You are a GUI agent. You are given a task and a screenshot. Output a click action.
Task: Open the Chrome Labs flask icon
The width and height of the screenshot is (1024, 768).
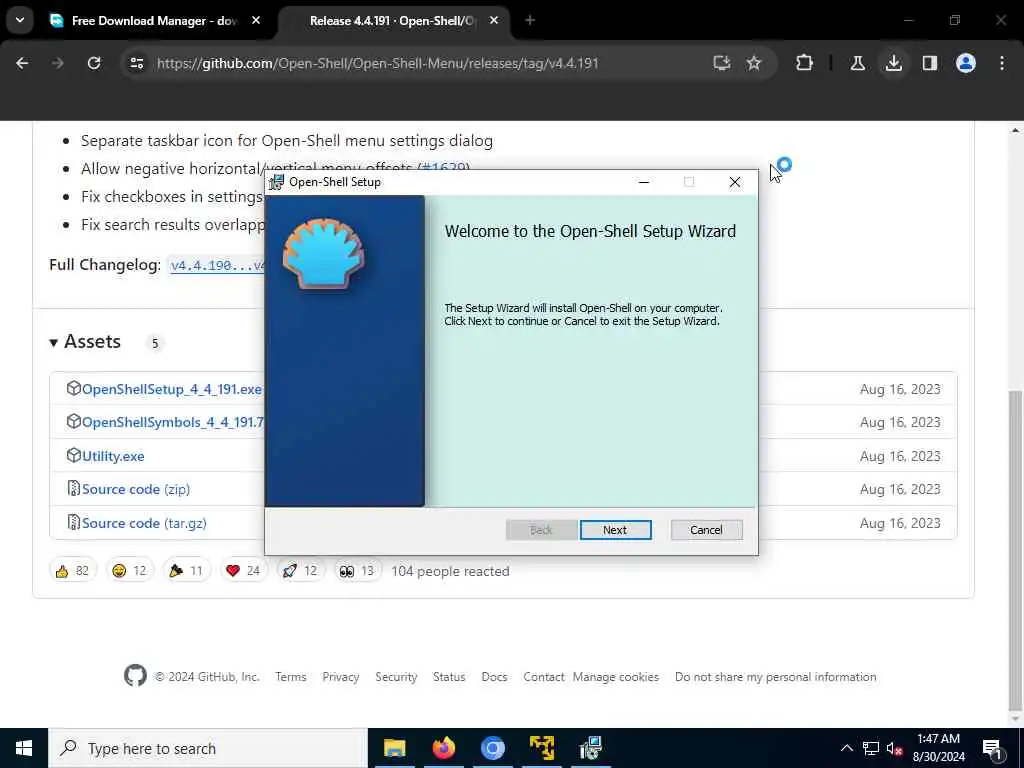coord(857,63)
